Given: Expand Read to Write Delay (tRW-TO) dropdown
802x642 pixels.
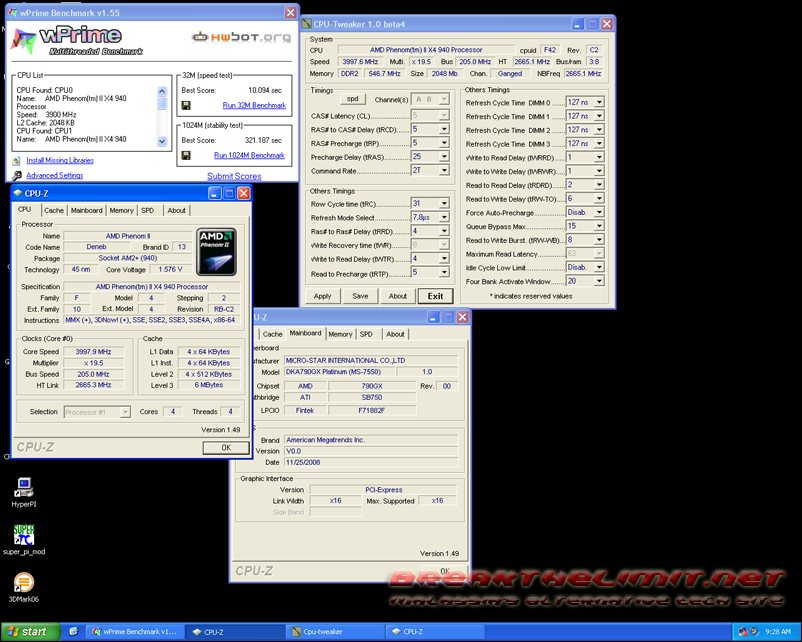Looking at the screenshot, I should (x=599, y=198).
